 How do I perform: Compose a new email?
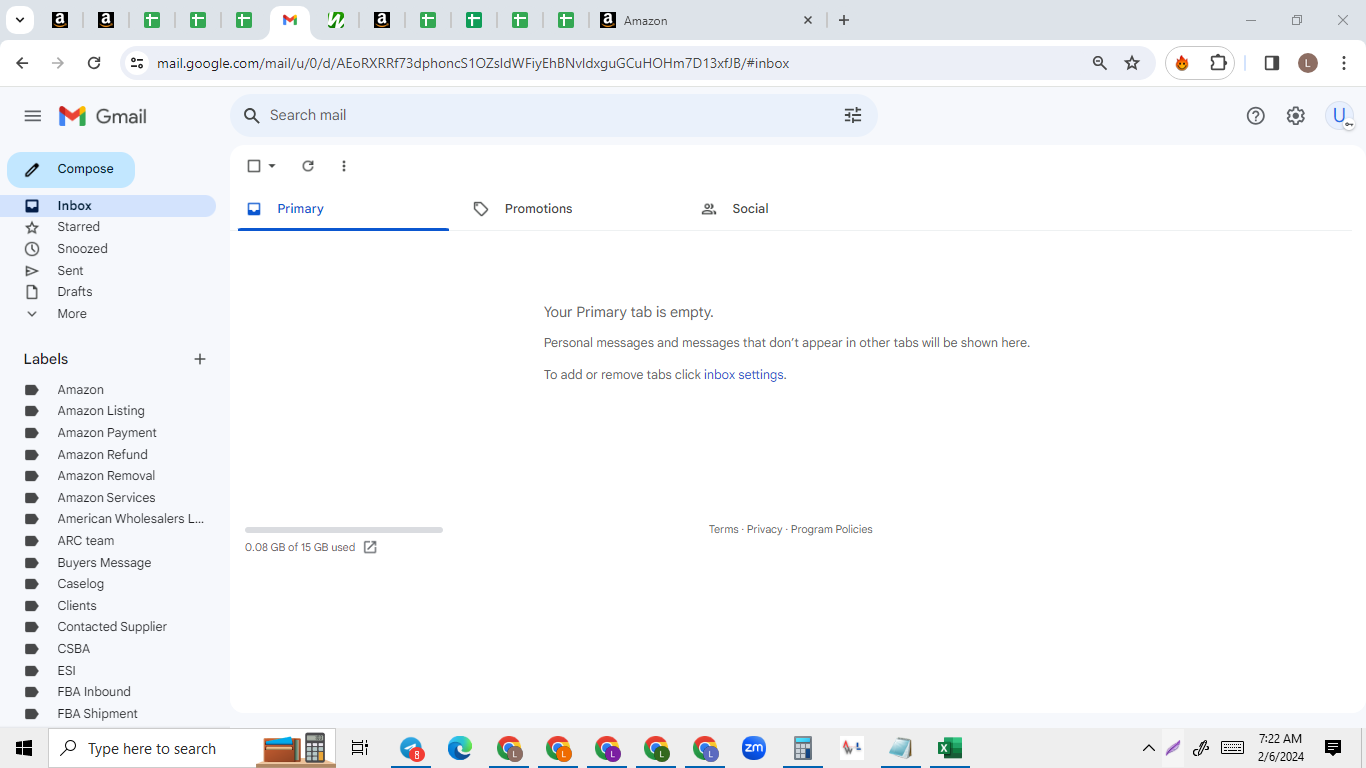[71, 169]
